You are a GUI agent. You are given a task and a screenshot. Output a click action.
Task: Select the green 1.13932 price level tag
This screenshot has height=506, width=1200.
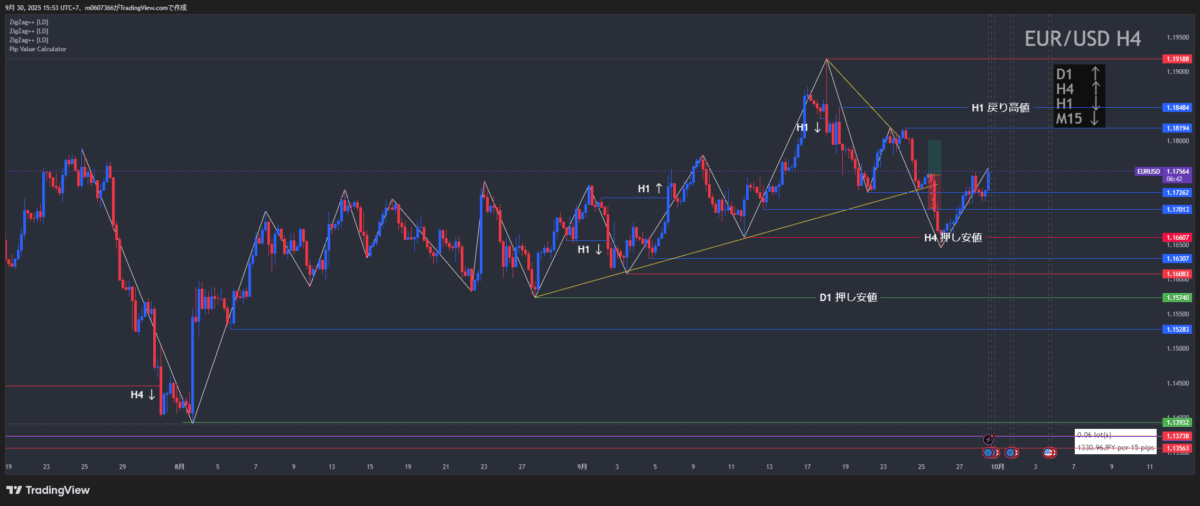(x=1176, y=423)
